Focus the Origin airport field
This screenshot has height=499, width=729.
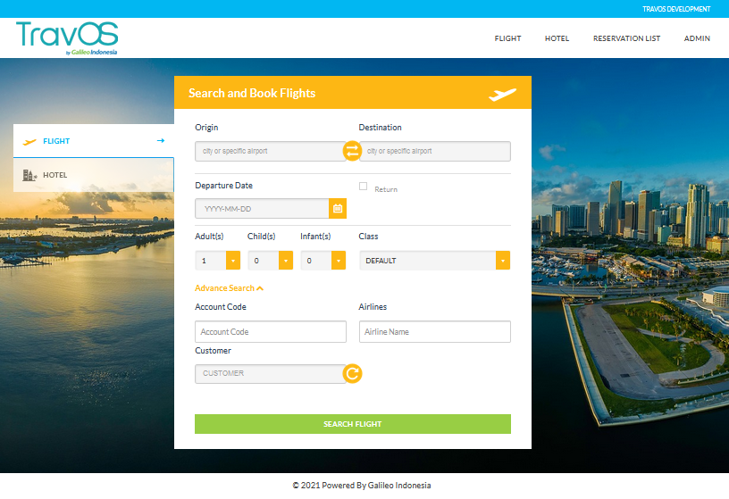pos(271,151)
